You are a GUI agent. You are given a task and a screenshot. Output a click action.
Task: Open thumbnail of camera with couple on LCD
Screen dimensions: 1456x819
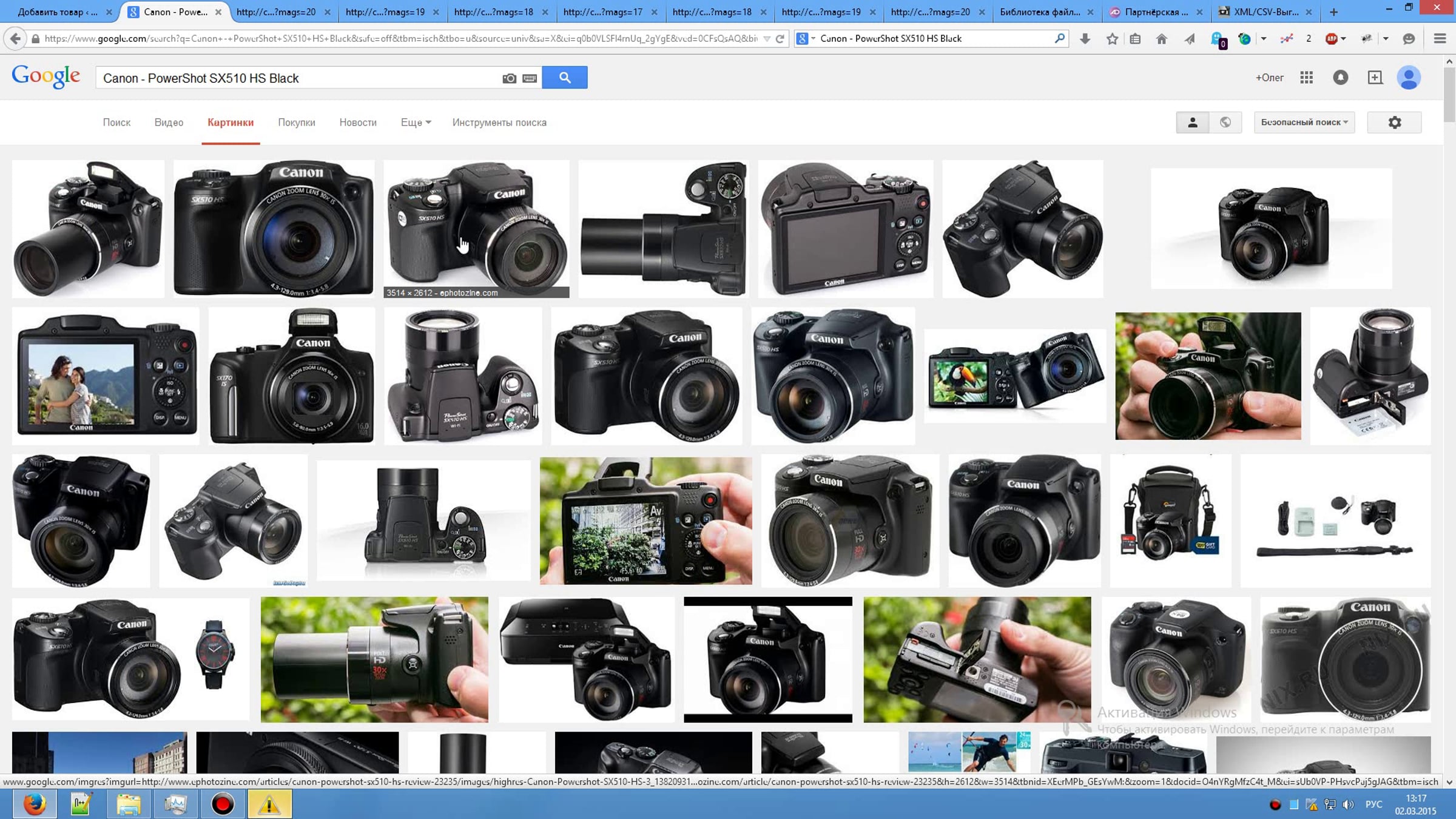(106, 376)
